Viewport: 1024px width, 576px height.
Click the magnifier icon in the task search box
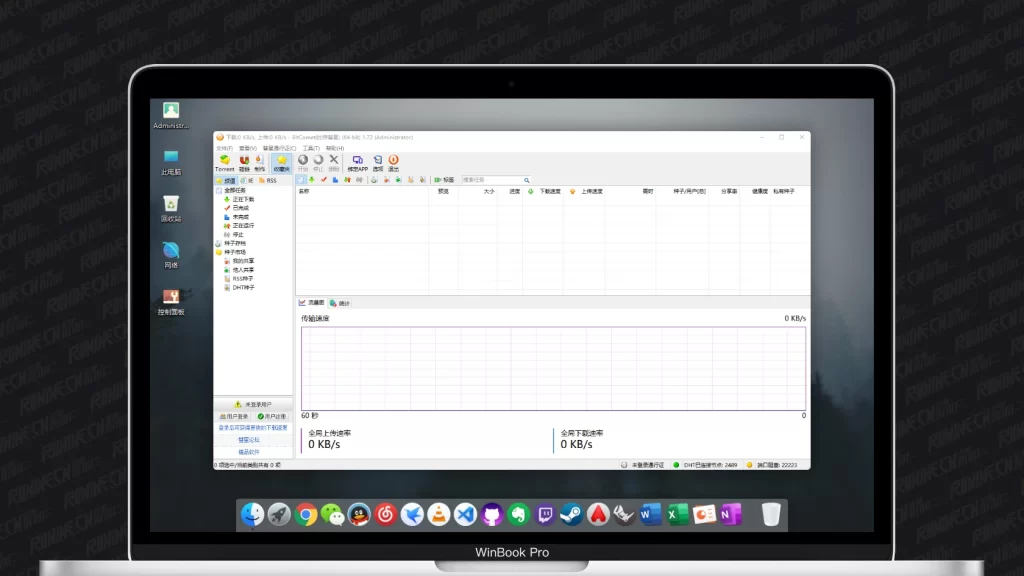527,180
